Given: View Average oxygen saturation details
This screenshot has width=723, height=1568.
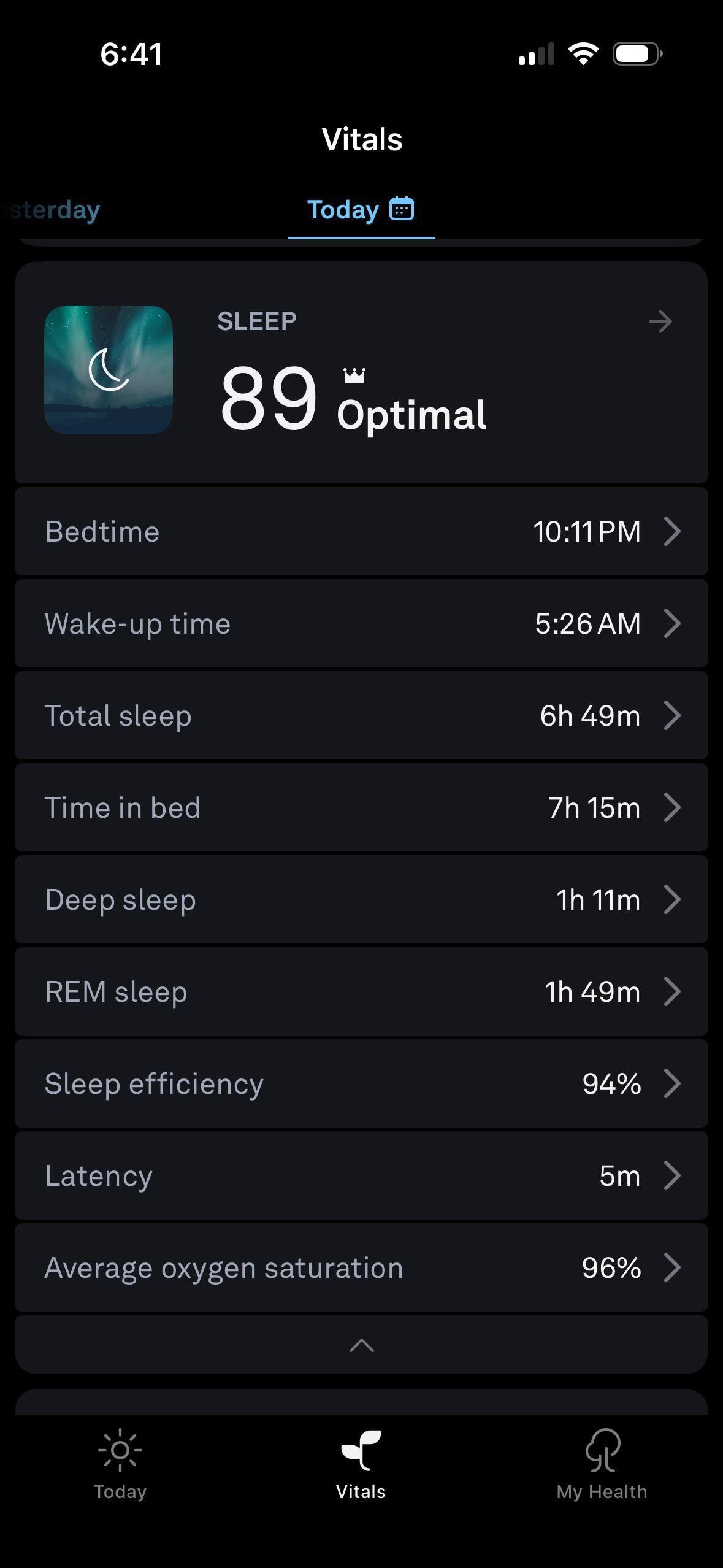Looking at the screenshot, I should [x=361, y=1267].
